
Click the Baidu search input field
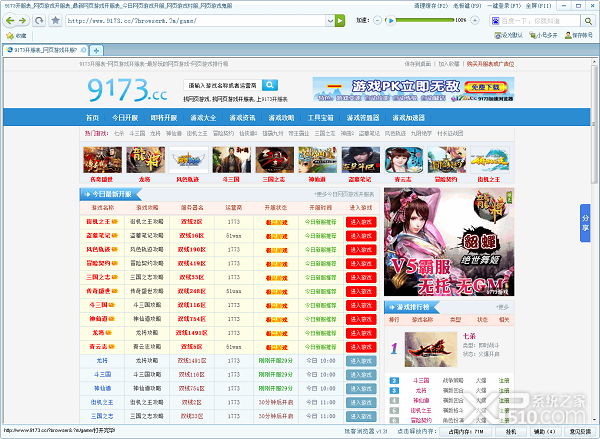(x=540, y=21)
